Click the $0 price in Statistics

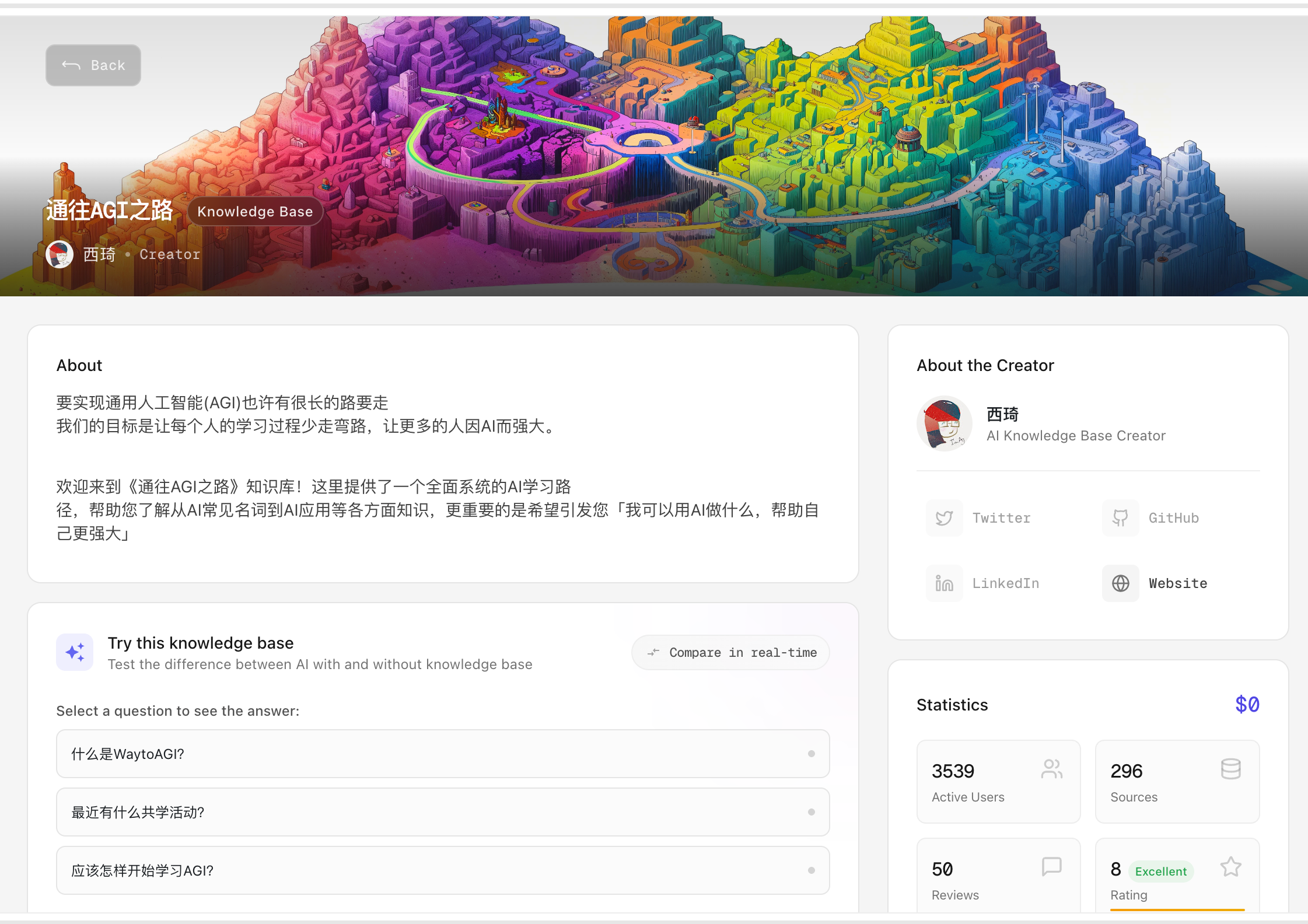tap(1247, 705)
